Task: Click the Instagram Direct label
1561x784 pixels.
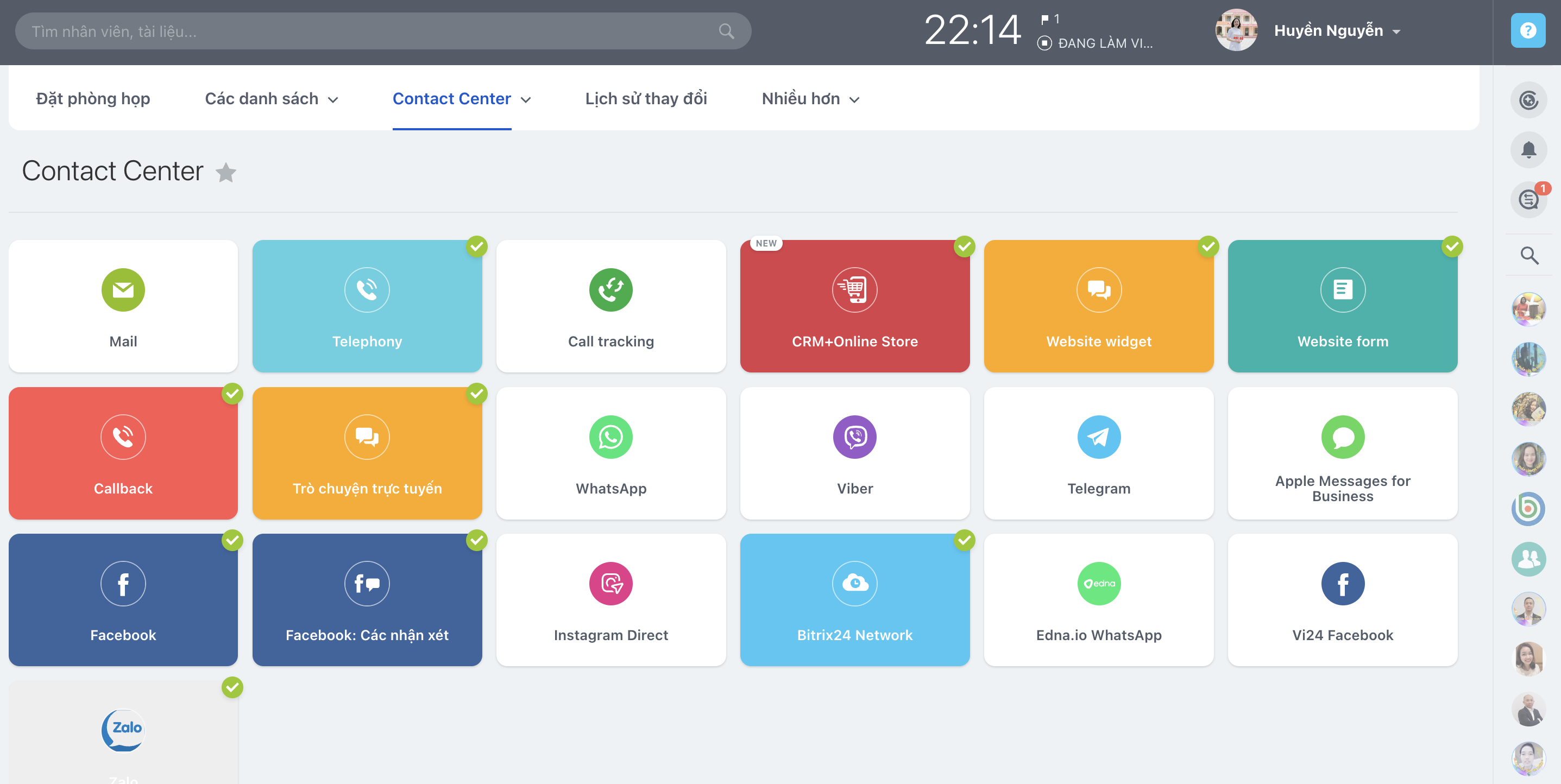Action: pyautogui.click(x=611, y=636)
